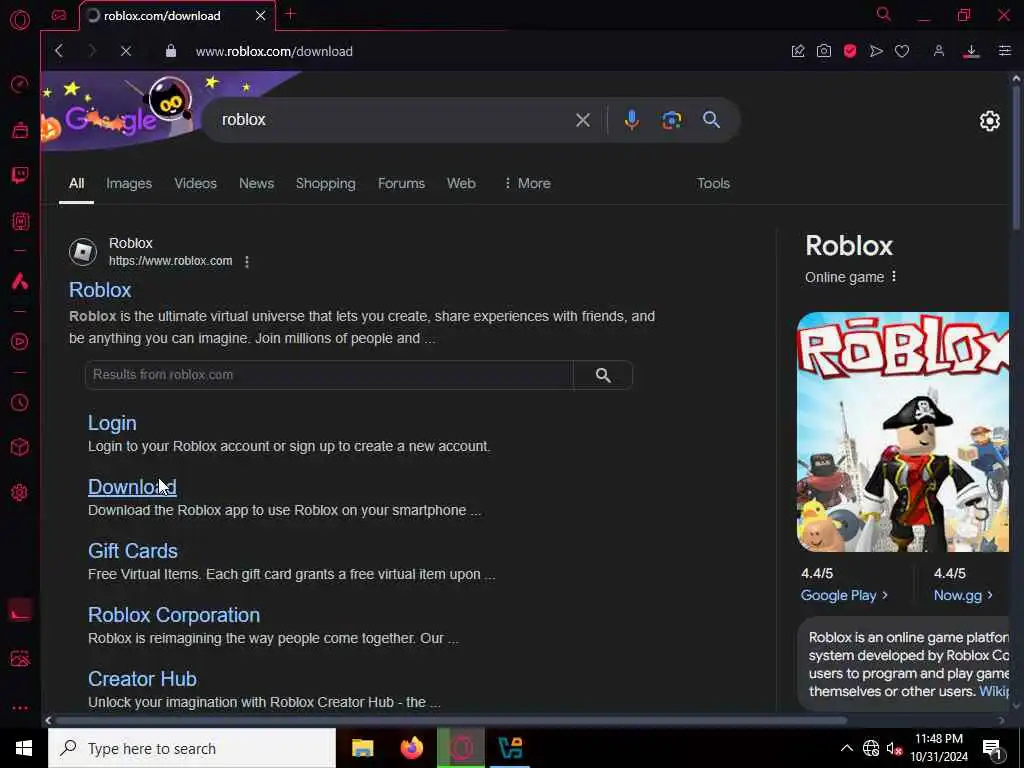Open the Roblox Corporation sitelink

pos(174,615)
